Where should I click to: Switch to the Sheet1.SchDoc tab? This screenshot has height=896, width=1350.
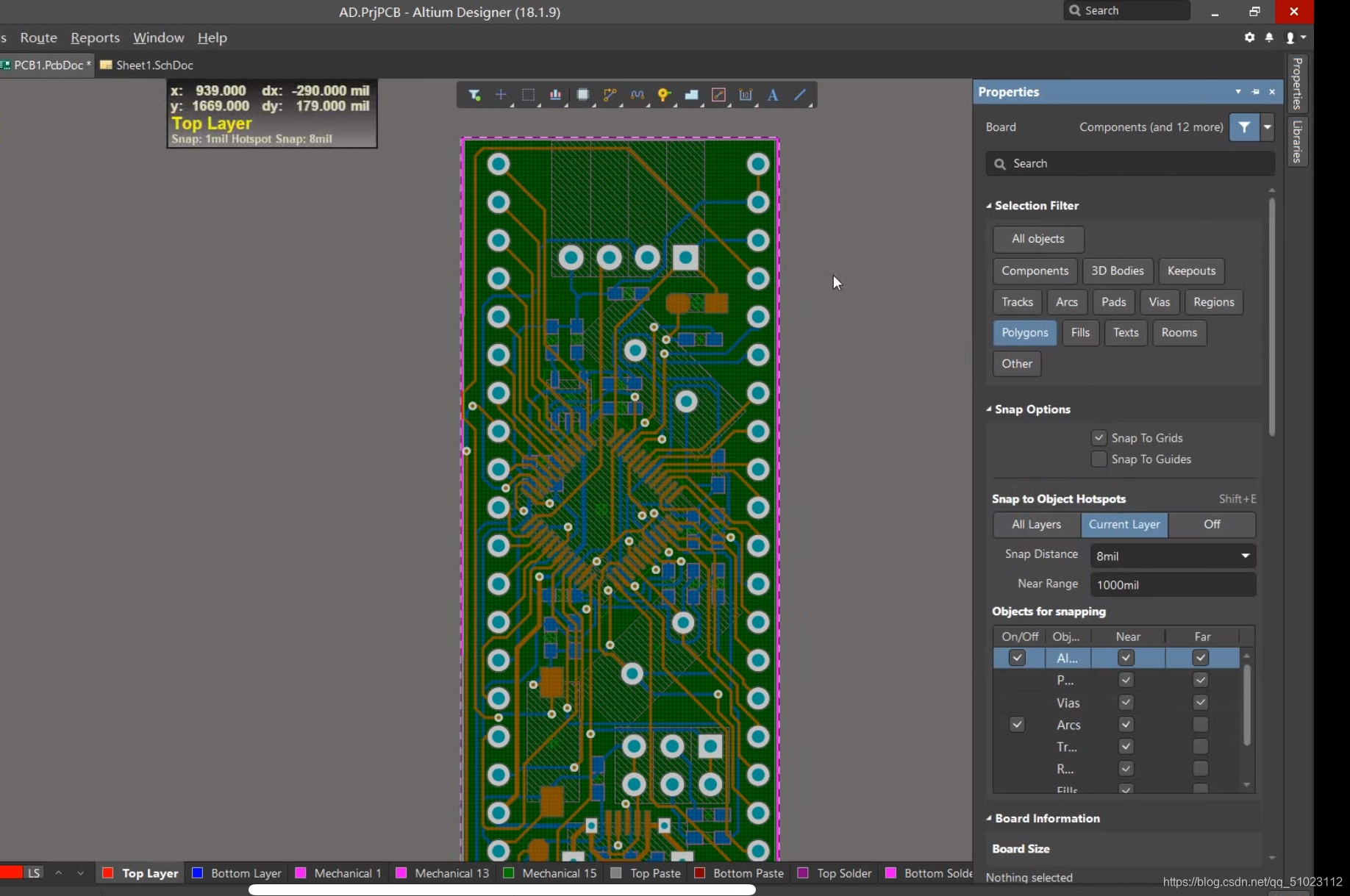coord(147,65)
